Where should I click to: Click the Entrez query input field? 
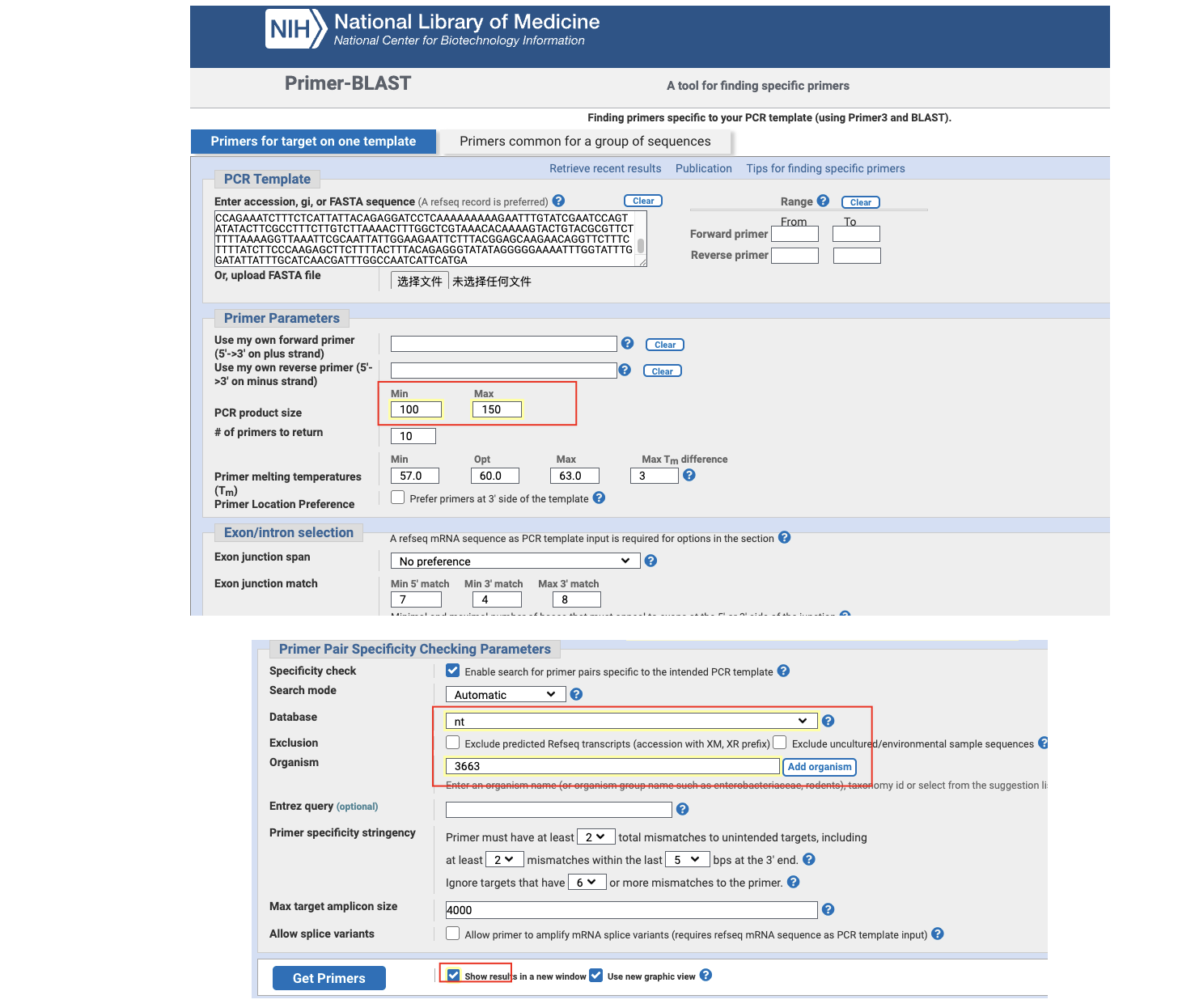(x=559, y=809)
